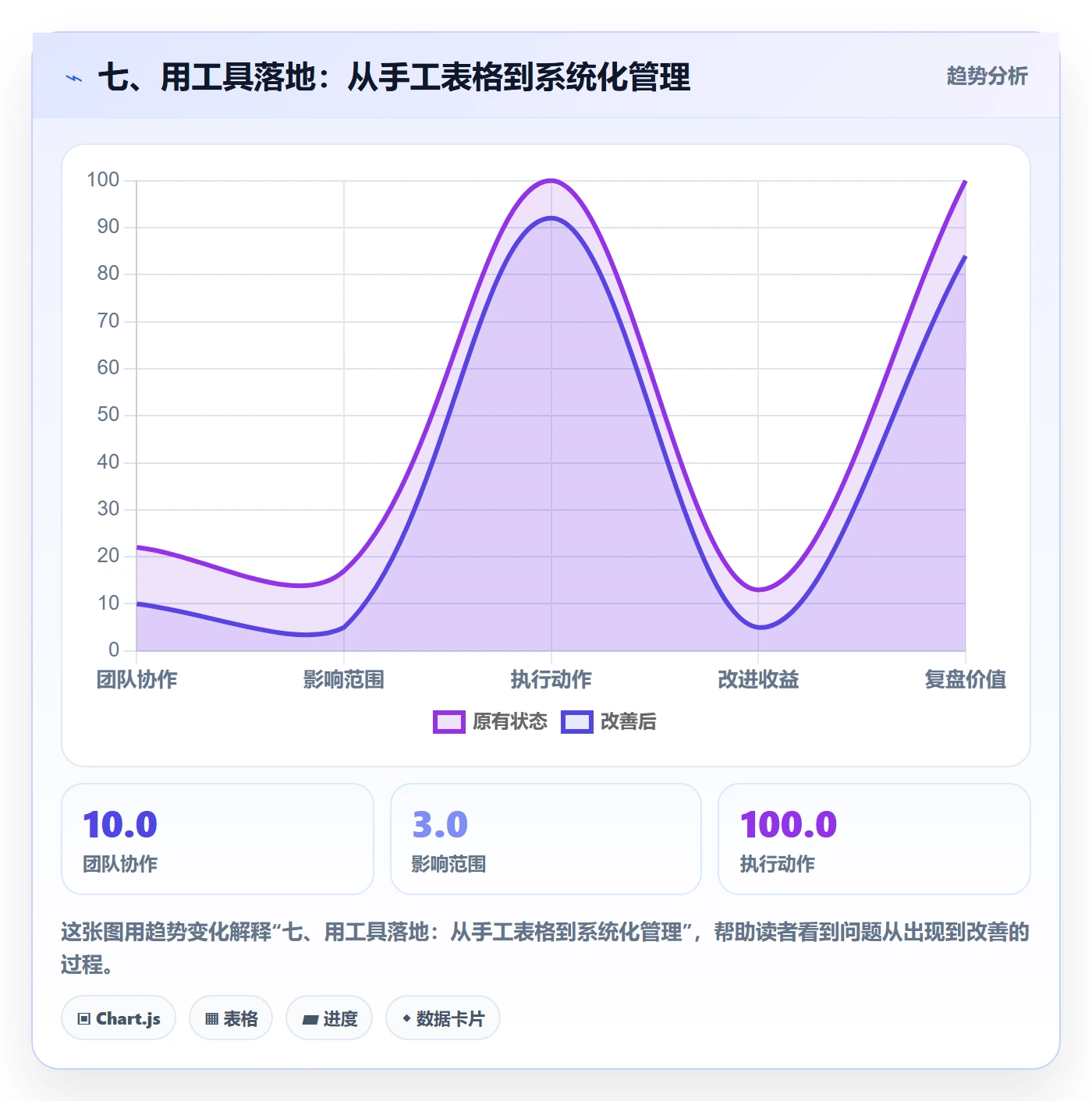Click the blue line trough at 改进收益
1092x1101 pixels.
click(x=759, y=627)
